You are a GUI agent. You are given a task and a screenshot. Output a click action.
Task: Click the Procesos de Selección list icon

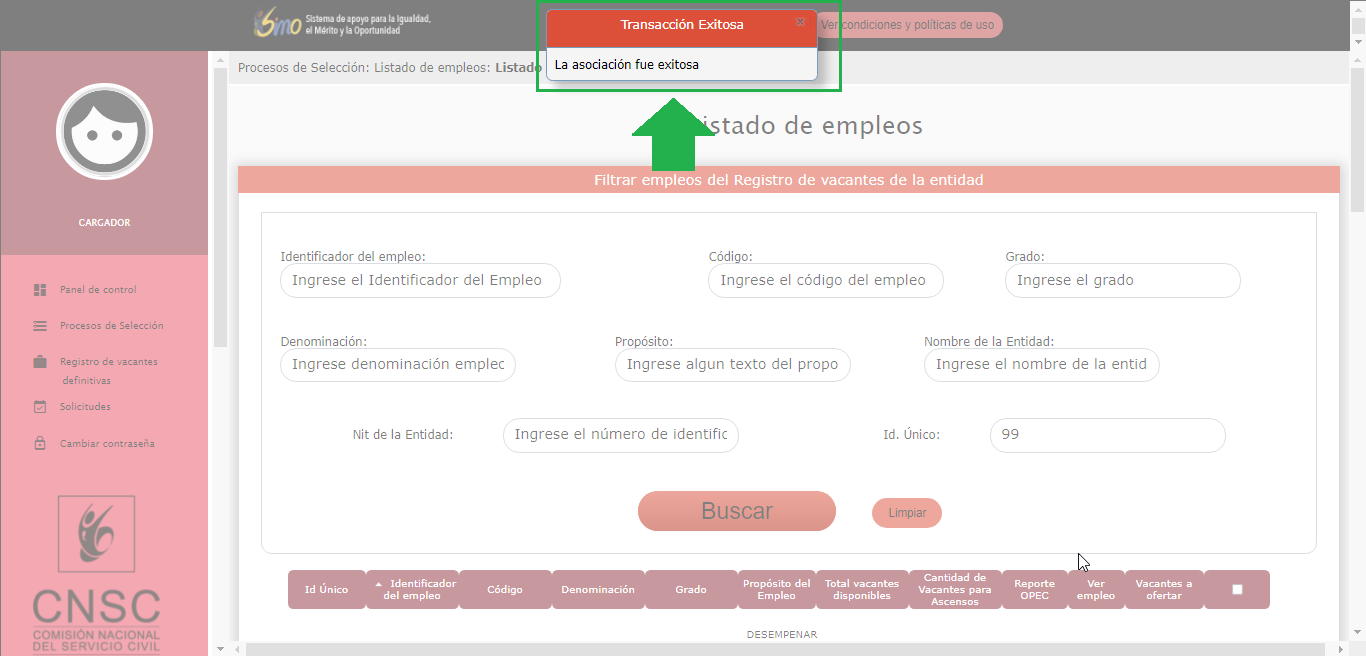(x=40, y=326)
